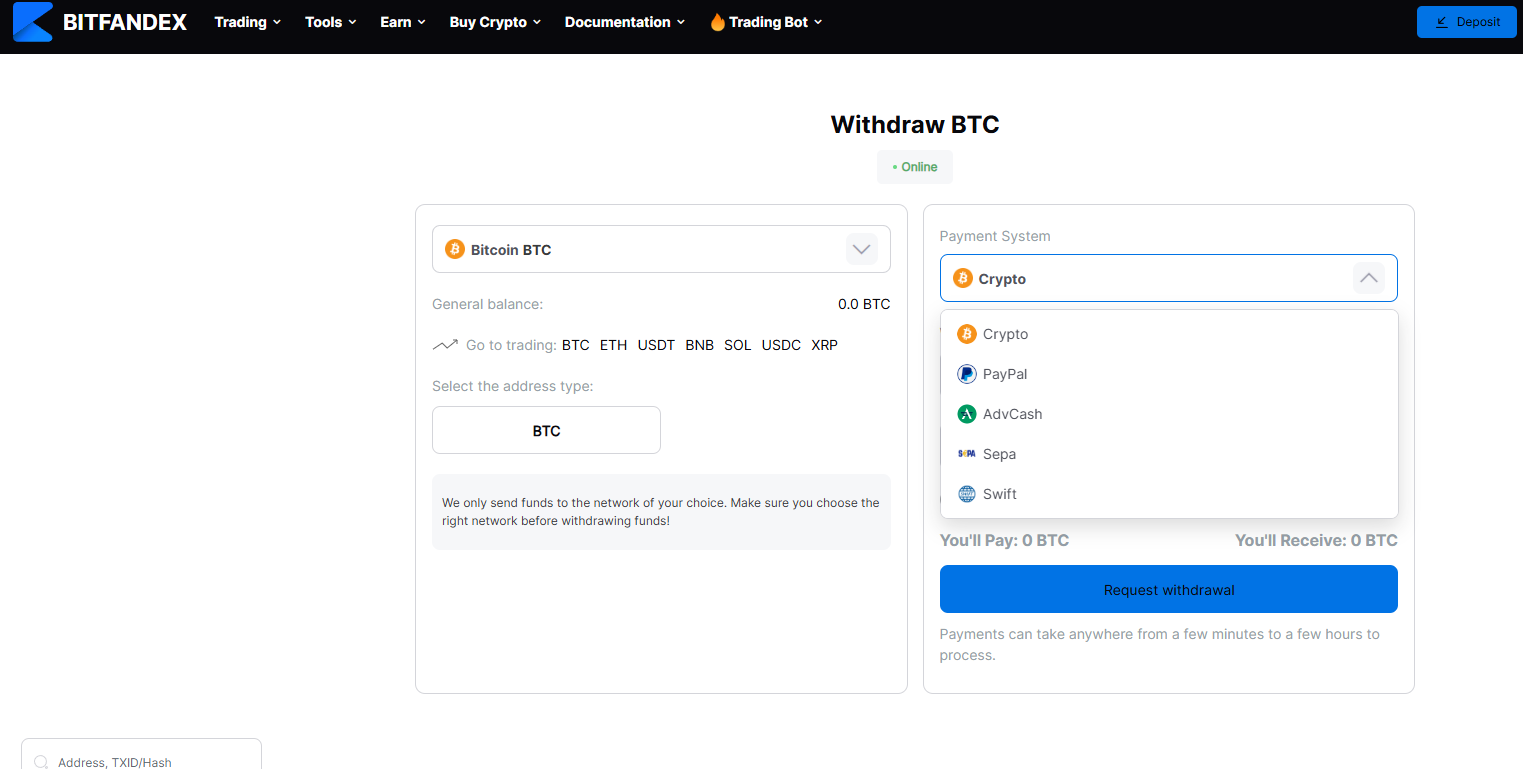Collapse the Payment System dropdown chevron
This screenshot has width=1523, height=769.
click(x=1369, y=278)
